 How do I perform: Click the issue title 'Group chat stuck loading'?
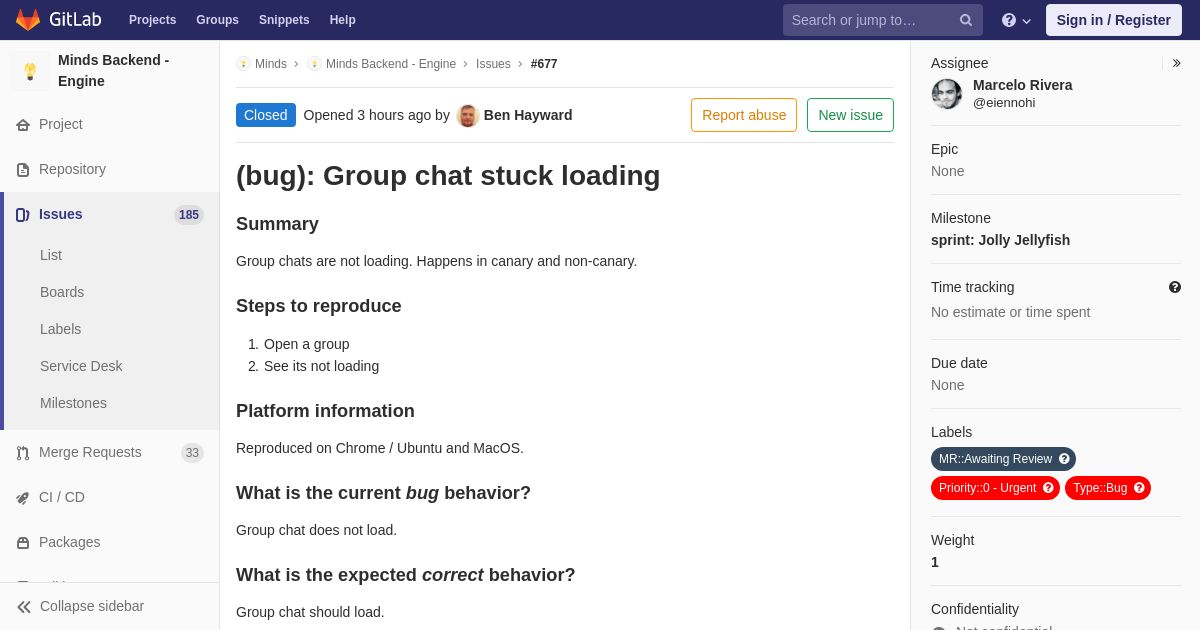click(x=448, y=176)
